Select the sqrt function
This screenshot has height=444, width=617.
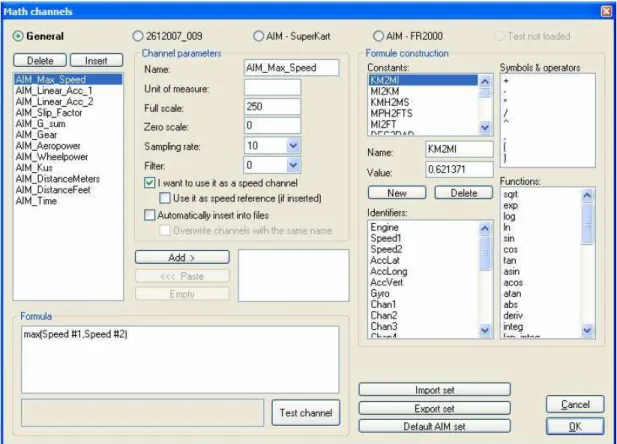[x=541, y=194]
